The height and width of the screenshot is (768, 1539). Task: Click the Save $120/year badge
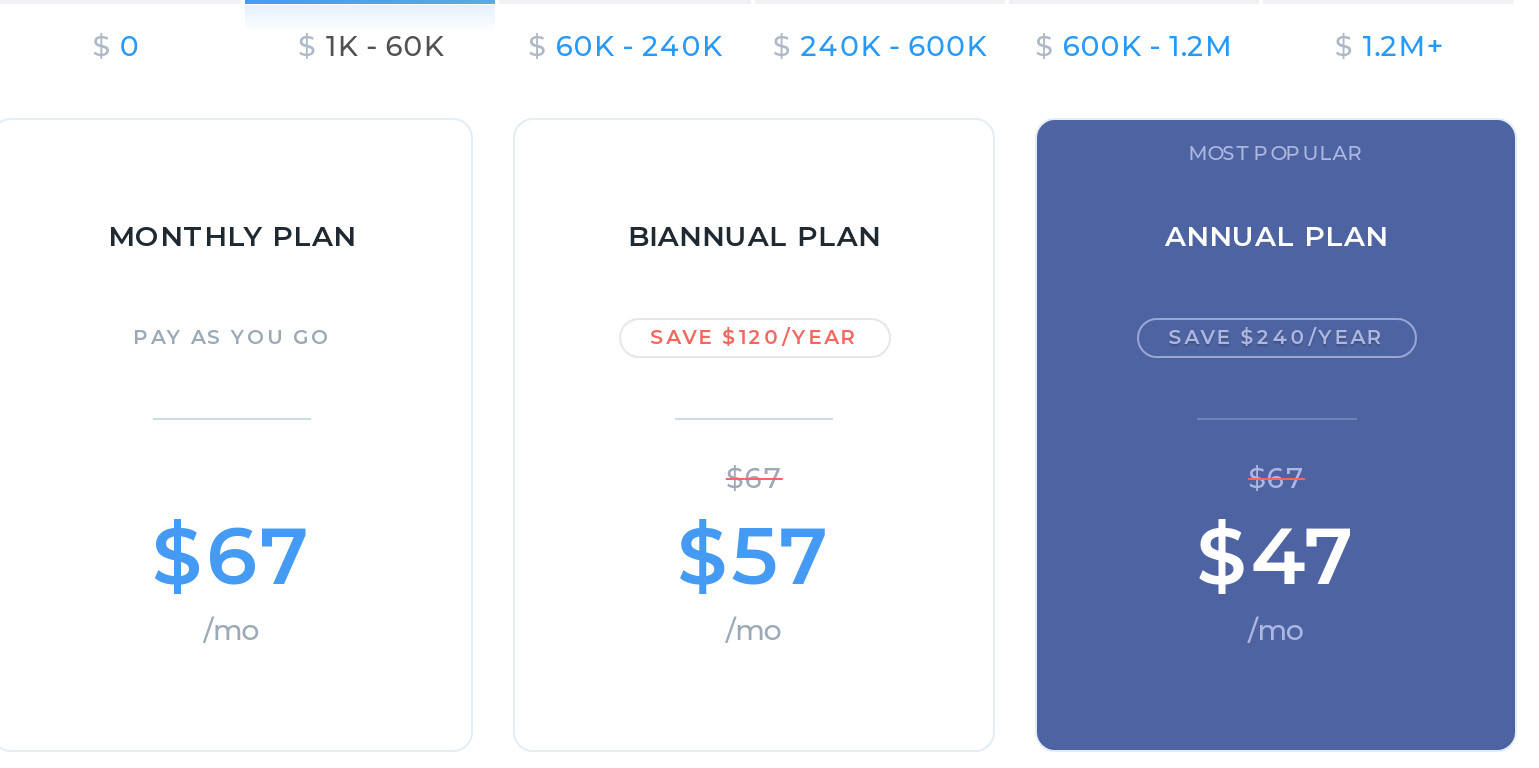tap(754, 338)
